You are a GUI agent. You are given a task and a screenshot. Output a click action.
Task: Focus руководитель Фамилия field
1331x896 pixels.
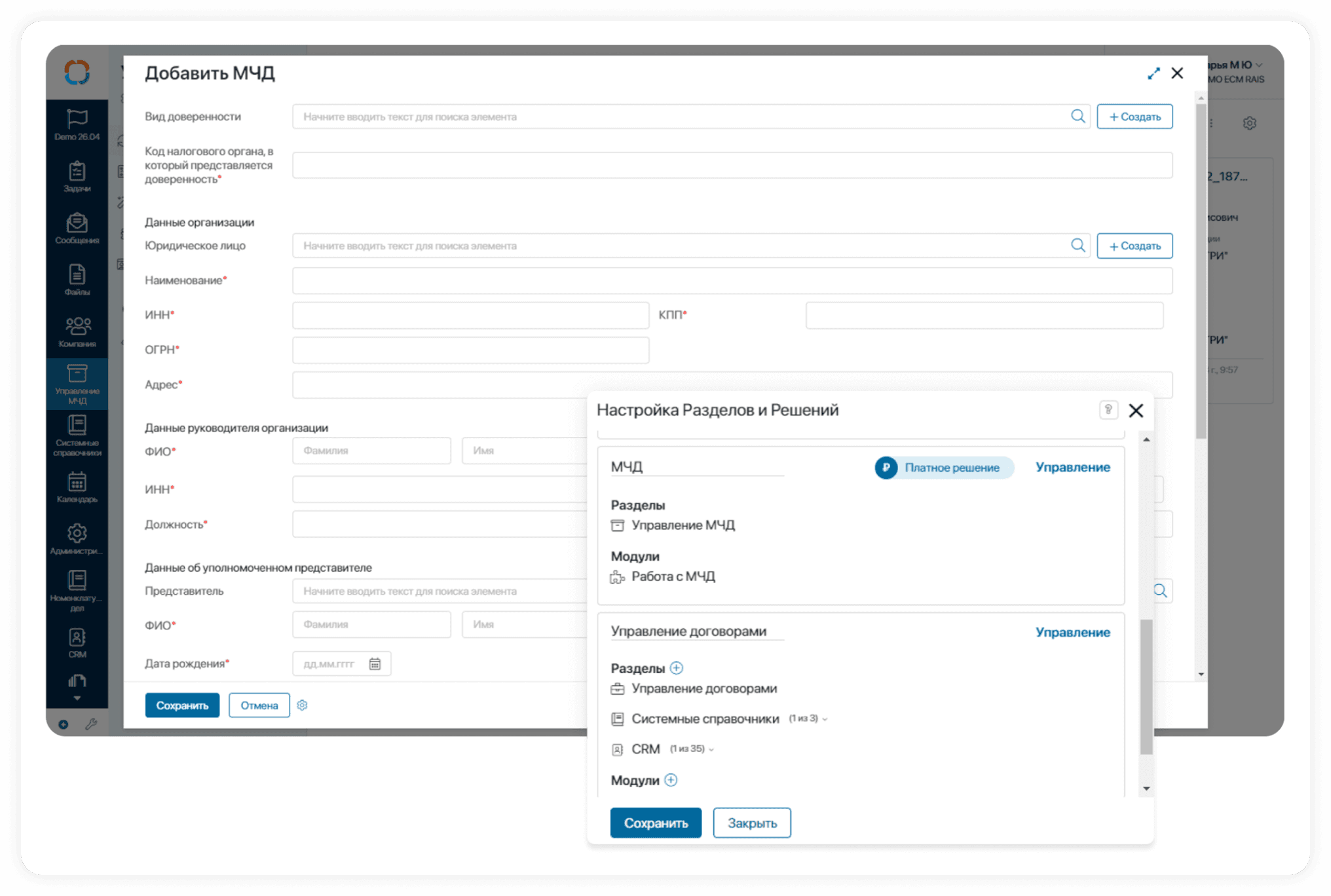[x=371, y=451]
